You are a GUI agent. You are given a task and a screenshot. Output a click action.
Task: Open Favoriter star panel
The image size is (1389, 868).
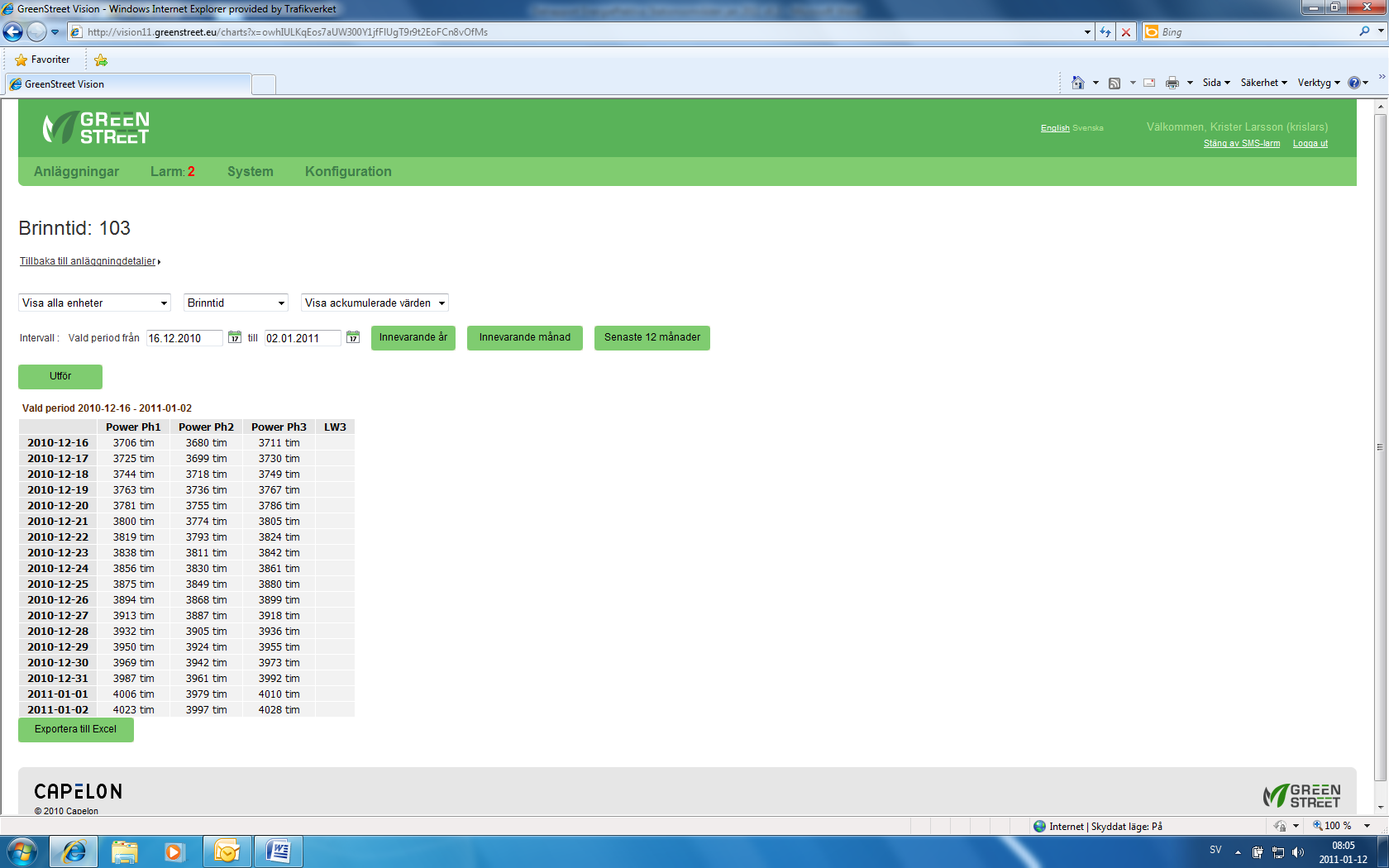point(42,60)
